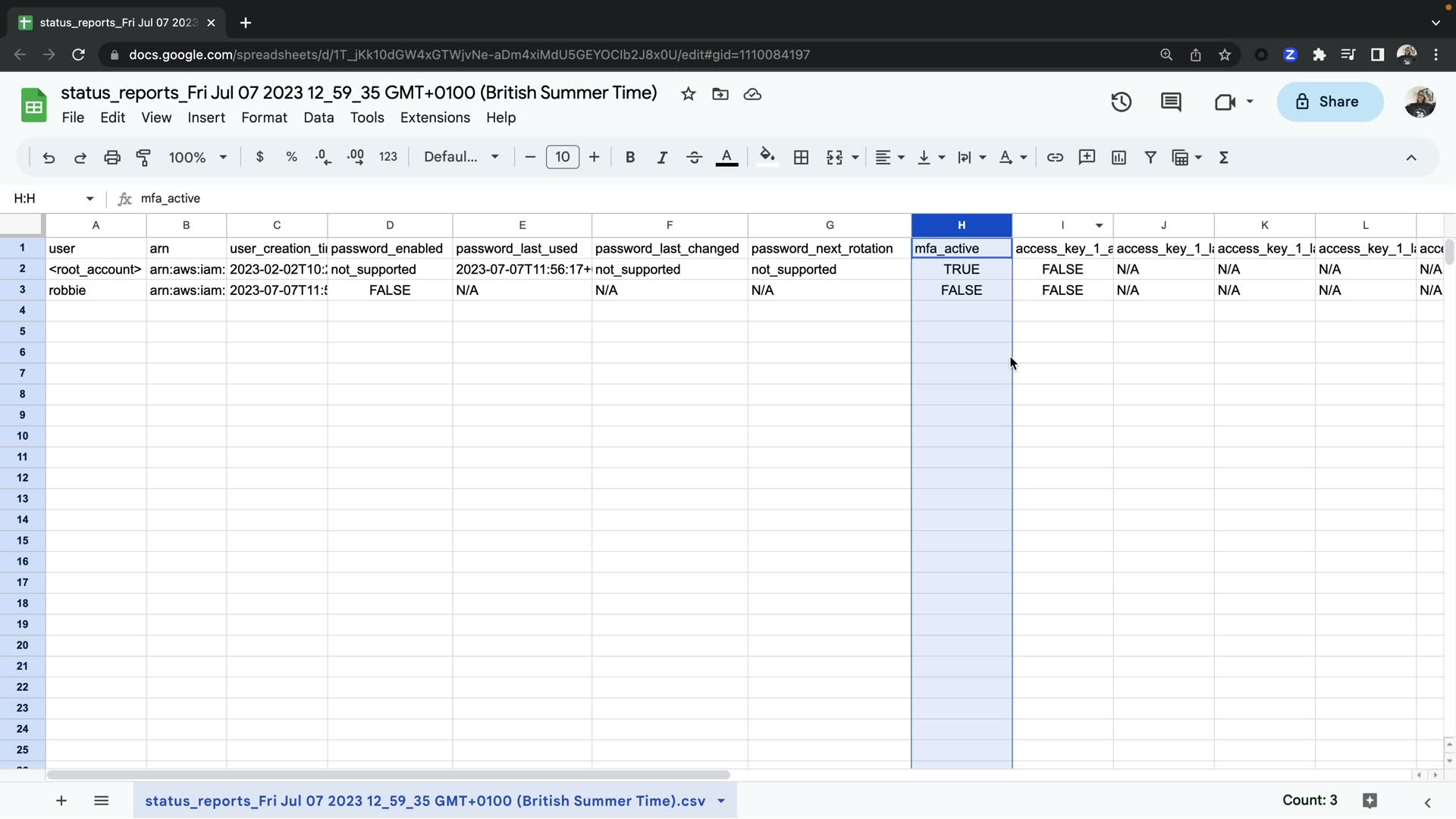Open the Extensions menu
Screen dimensions: 1456x819
coord(435,118)
